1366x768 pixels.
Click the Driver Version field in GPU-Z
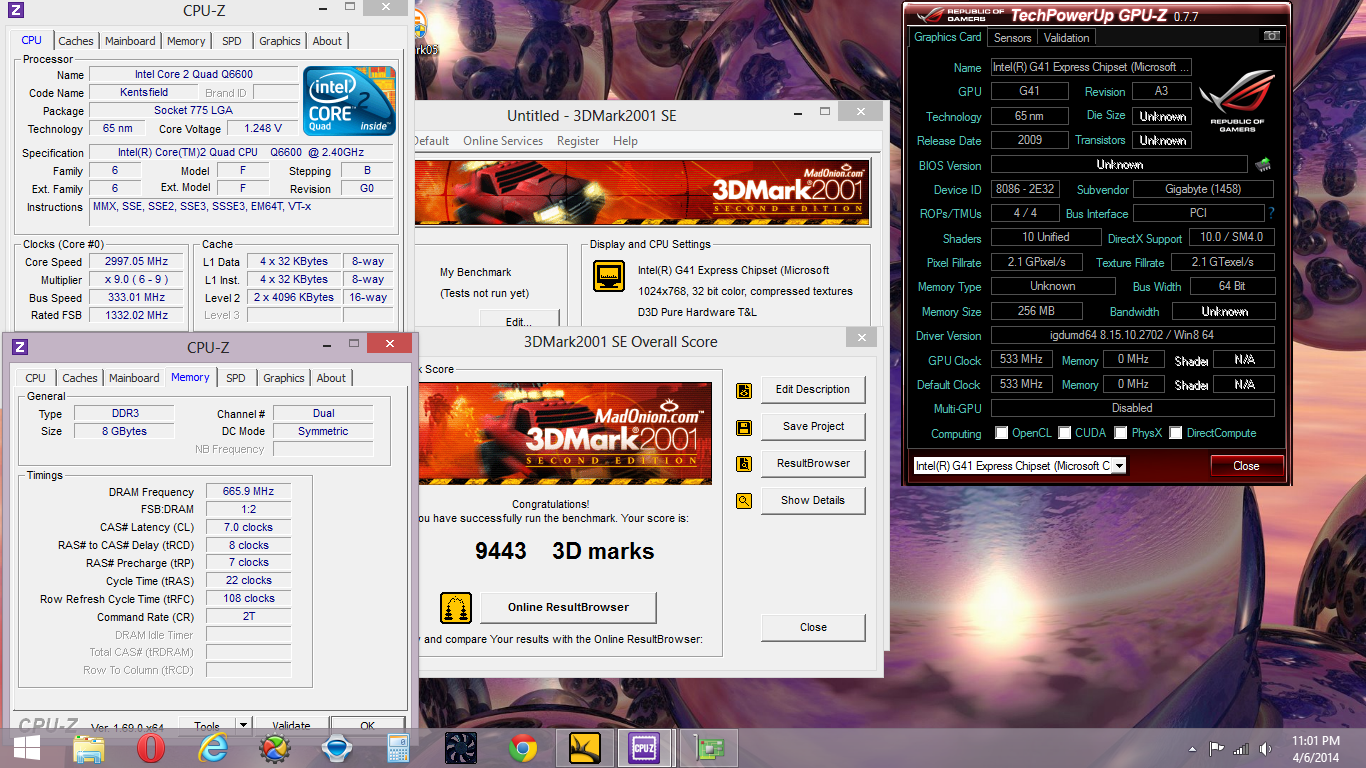point(1132,336)
